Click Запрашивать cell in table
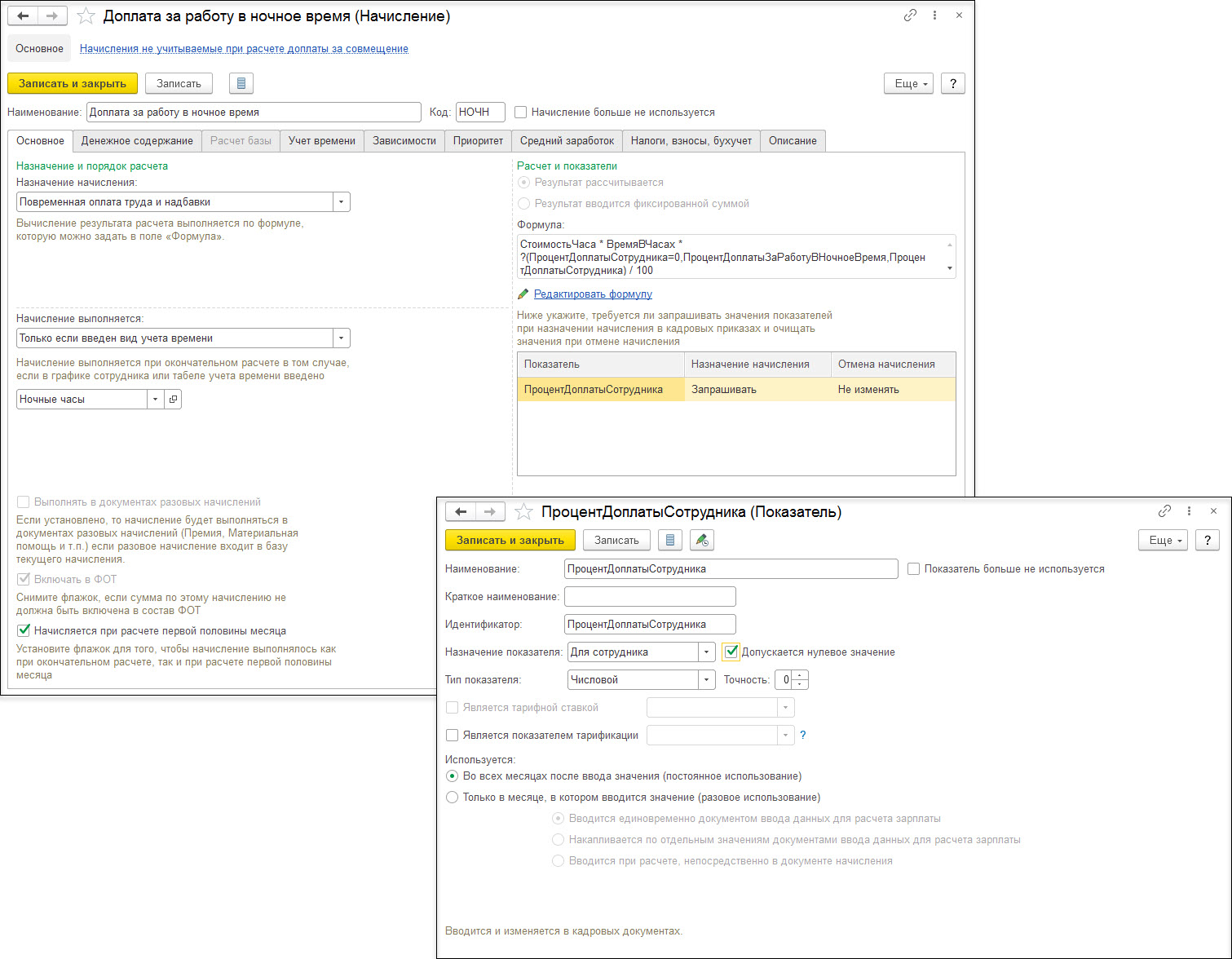Viewport: 1232px width, 959px height. [x=757, y=389]
